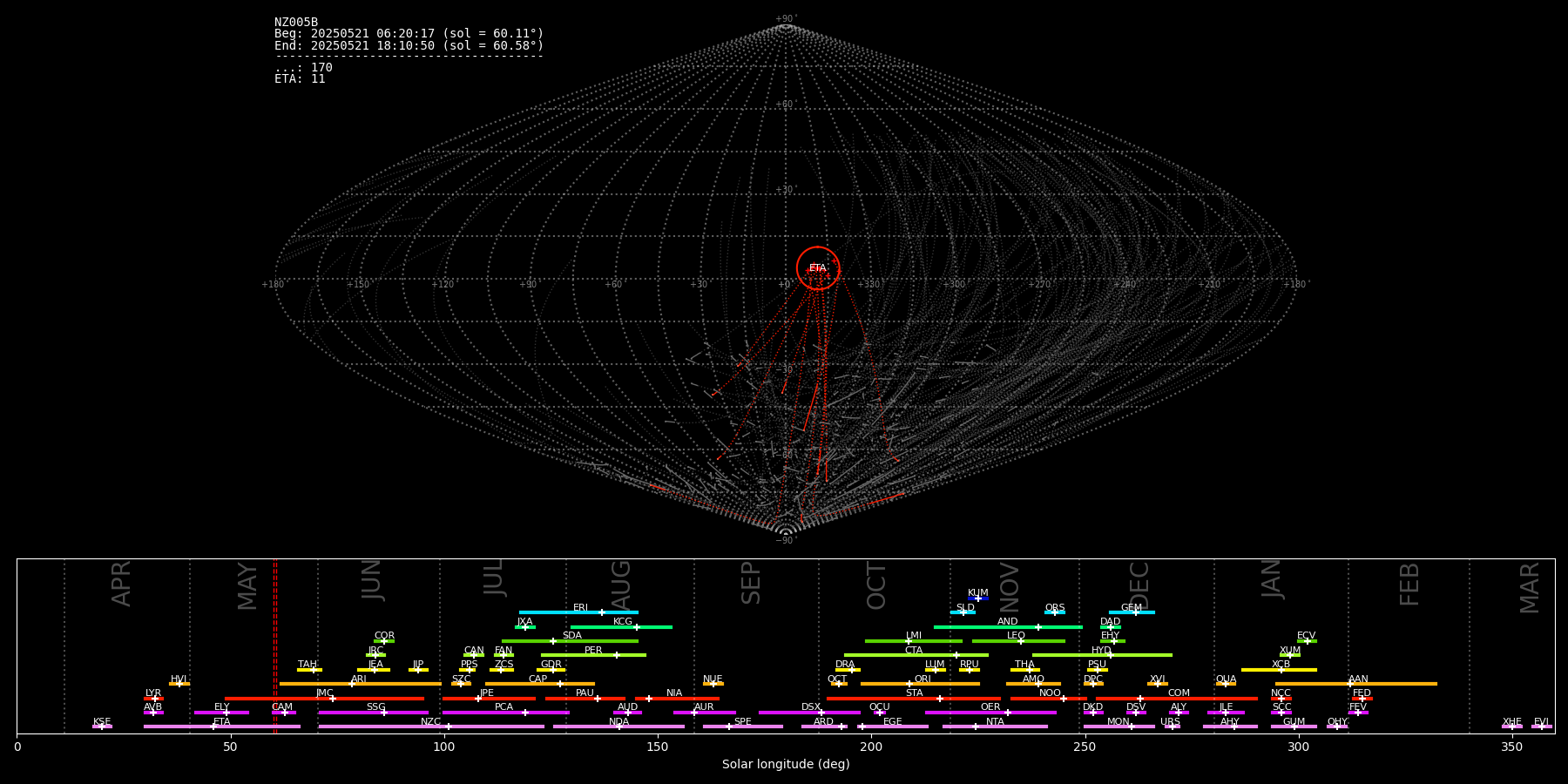1568x784 pixels.
Task: Click the light-green PER activity bar
Action: (x=593, y=655)
